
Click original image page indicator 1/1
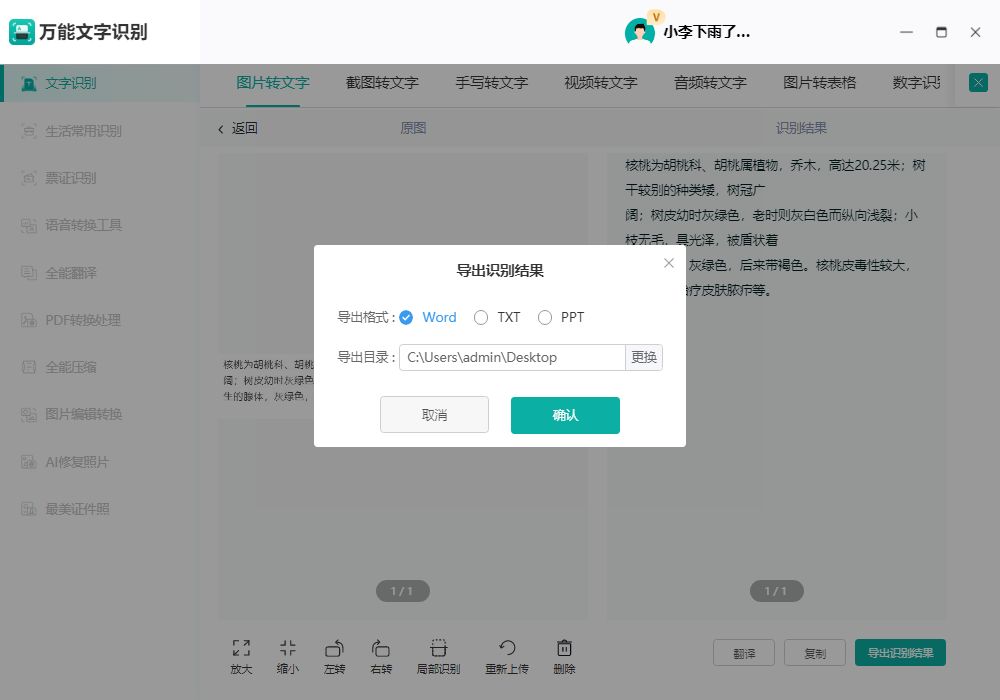(402, 591)
